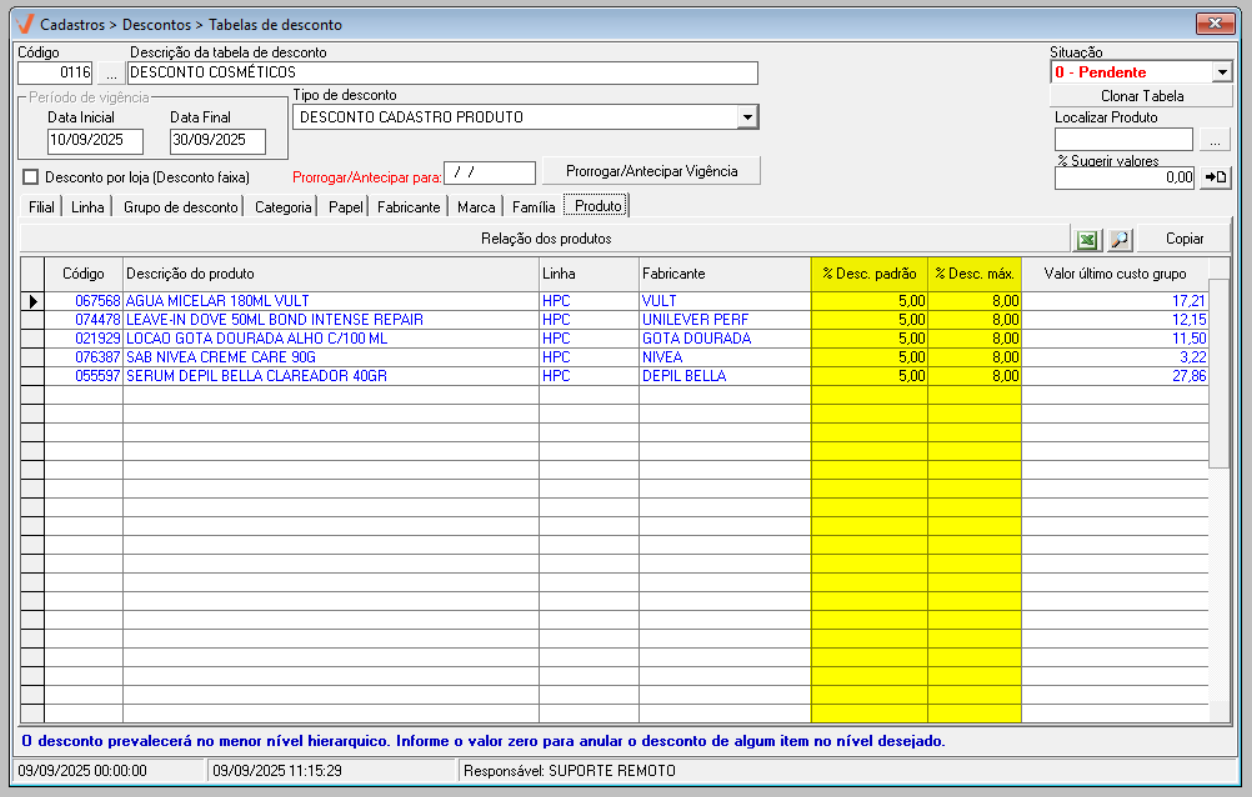
Task: Select the row pointer of AGUA MICELAR
Action: [x=32, y=301]
